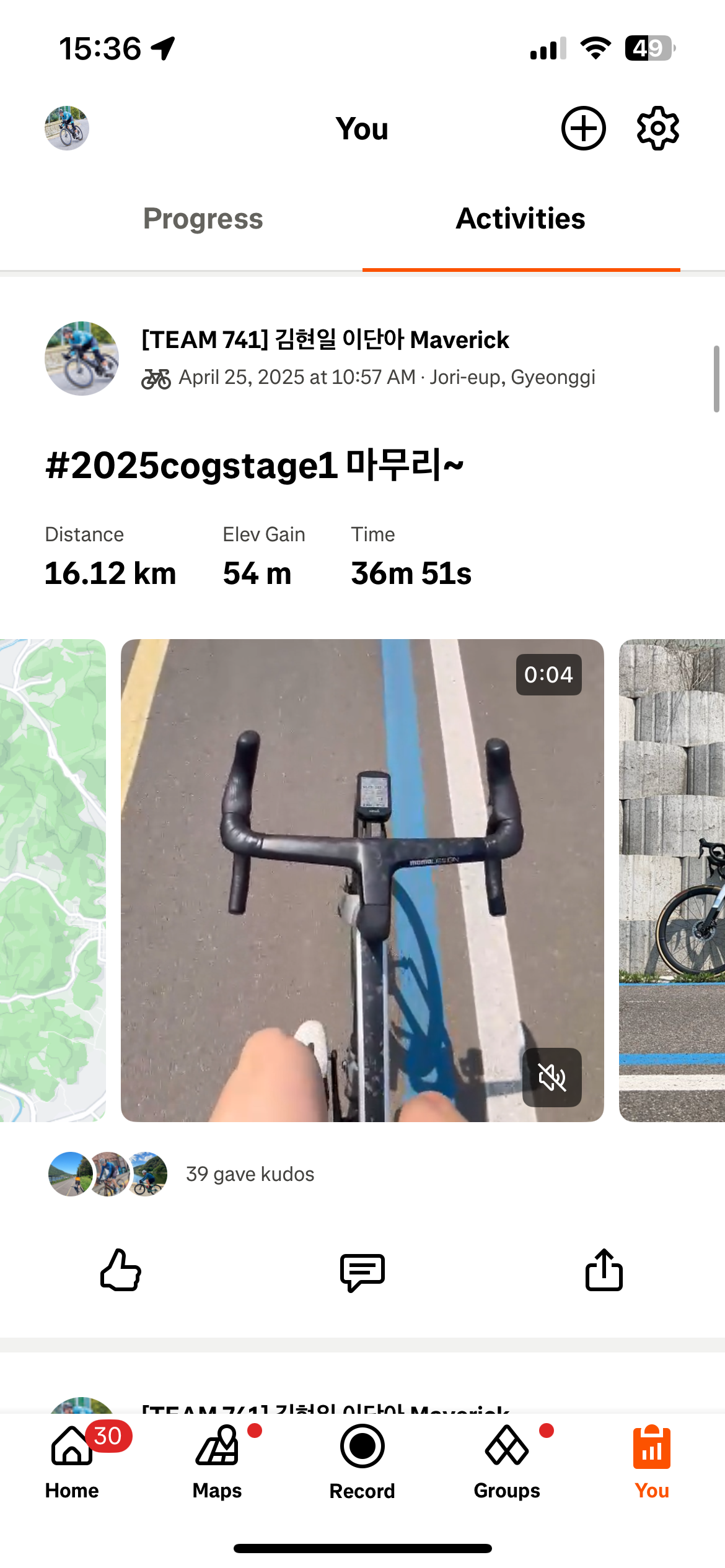Screen dimensions: 725x1568
Task: Open the route map thumbnail
Action: pos(53,881)
